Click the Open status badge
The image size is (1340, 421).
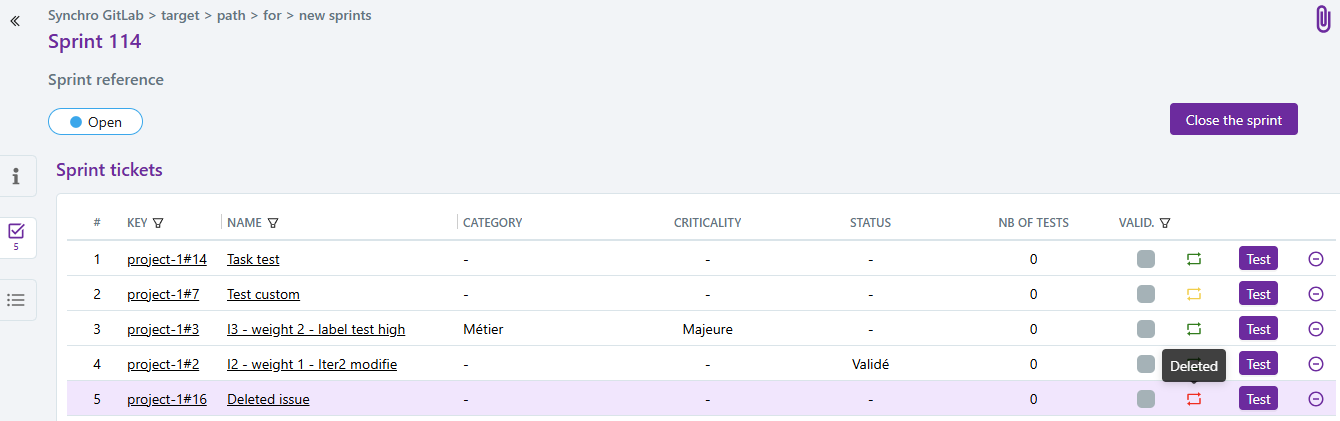tap(95, 122)
